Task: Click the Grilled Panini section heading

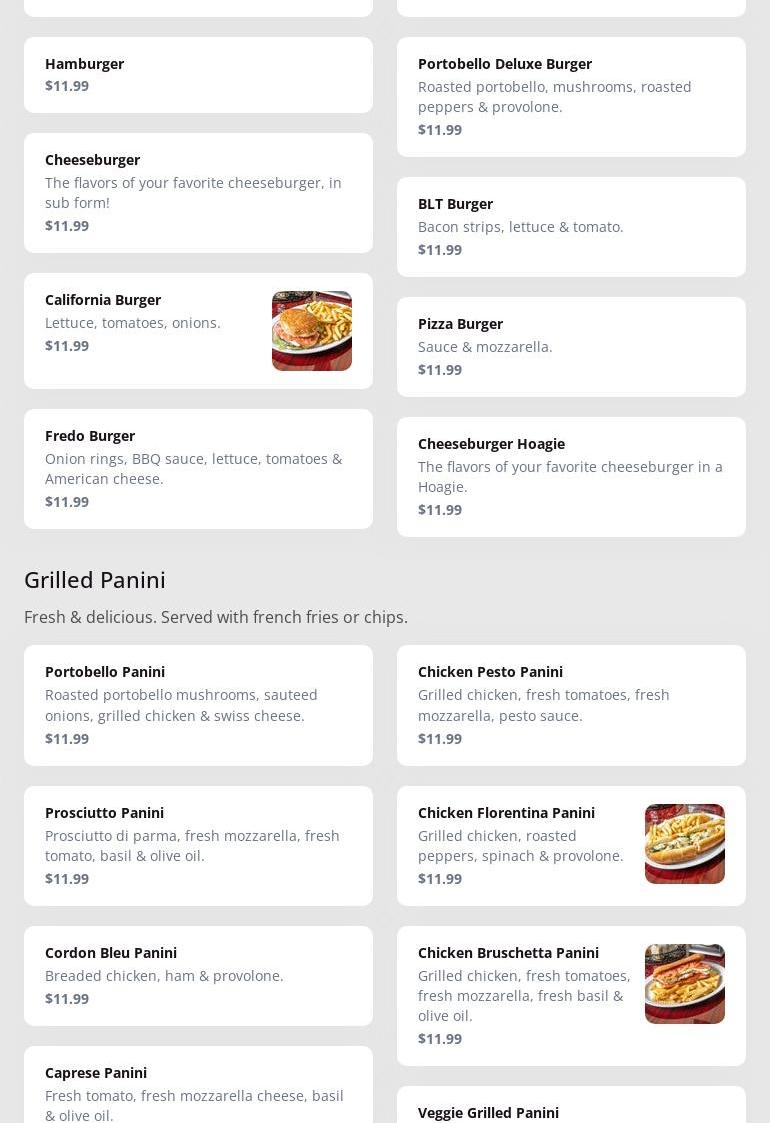Action: (95, 580)
